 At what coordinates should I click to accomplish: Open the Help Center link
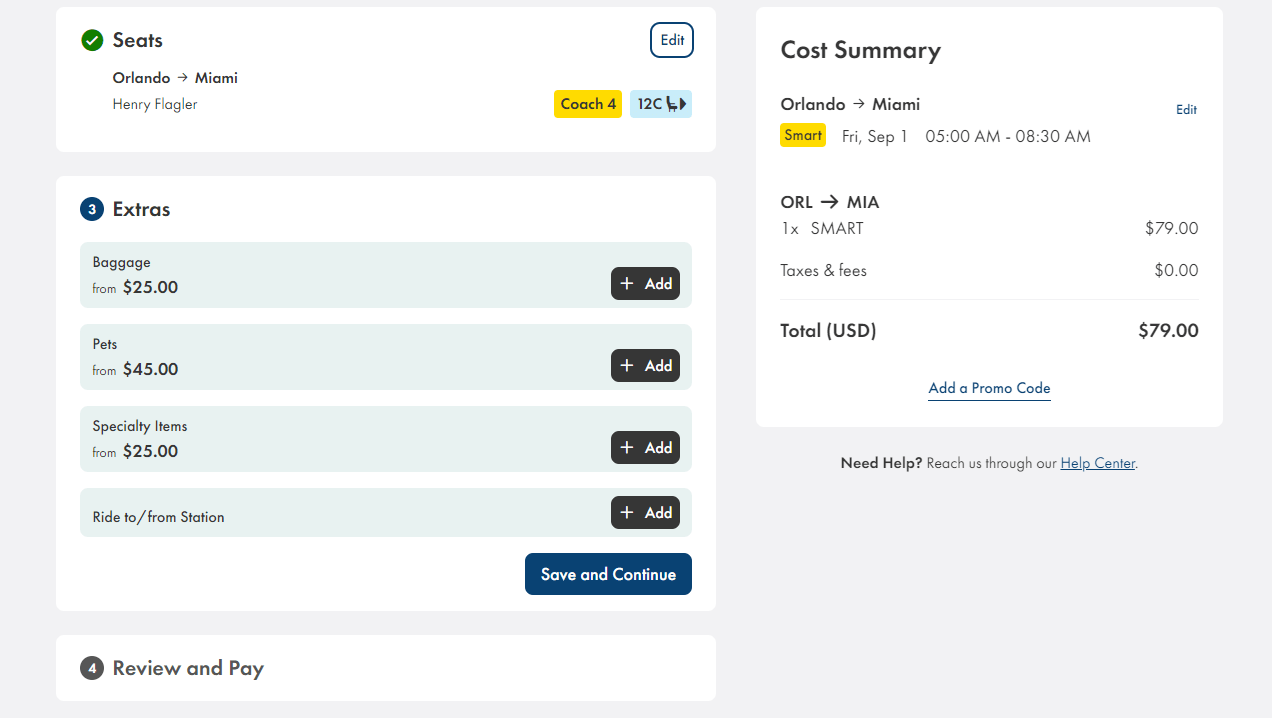[1097, 463]
